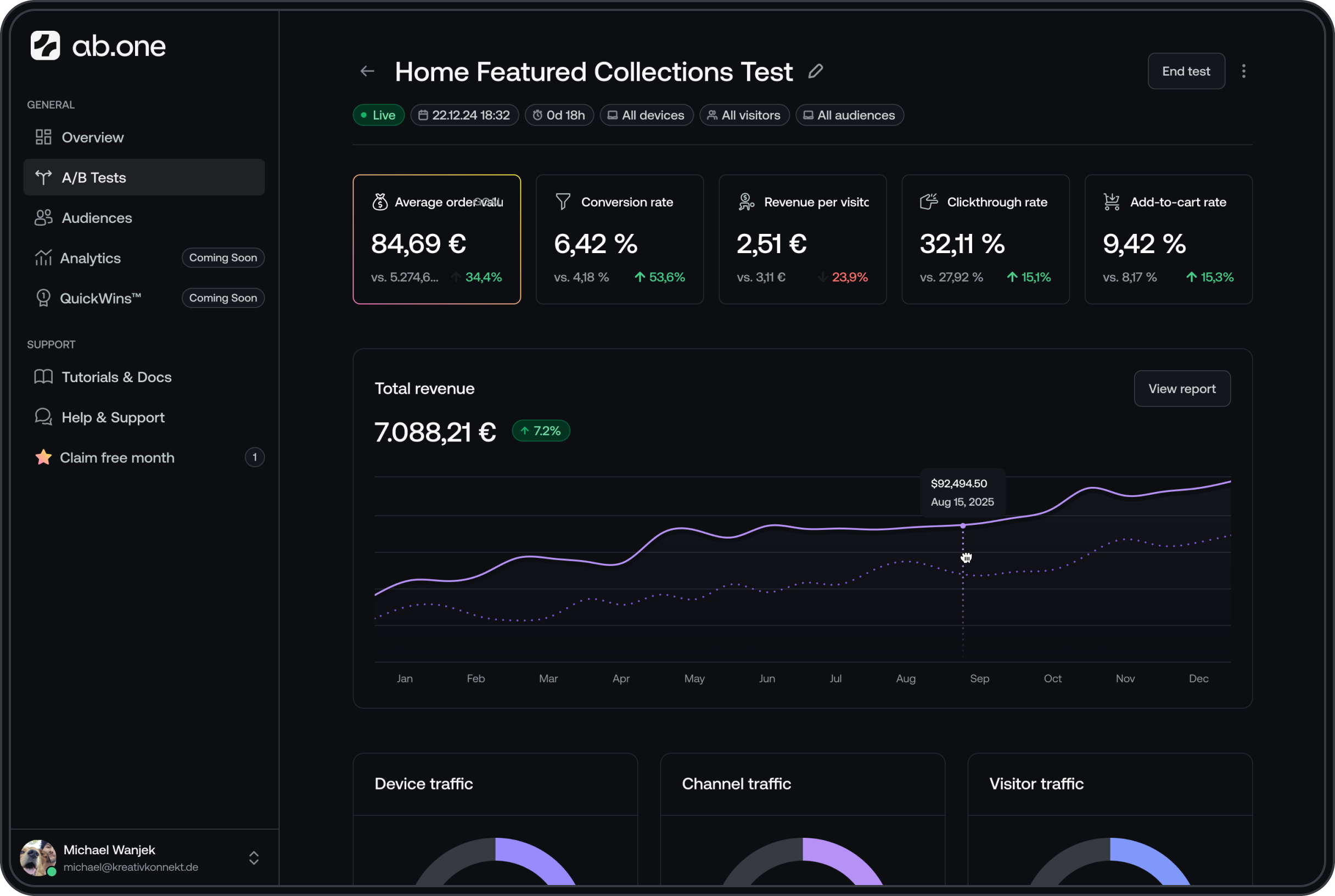Click the ab.one logo icon

point(45,46)
